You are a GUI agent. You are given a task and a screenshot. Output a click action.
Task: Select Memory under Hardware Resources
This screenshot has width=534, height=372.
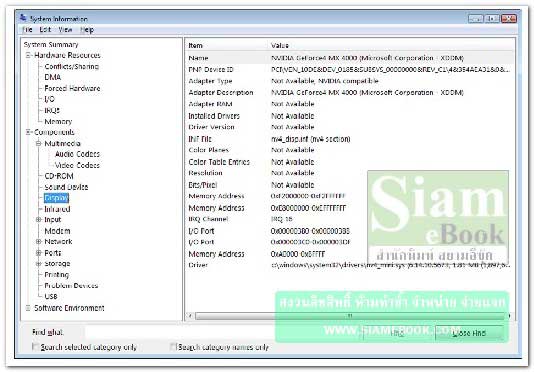tap(58, 122)
